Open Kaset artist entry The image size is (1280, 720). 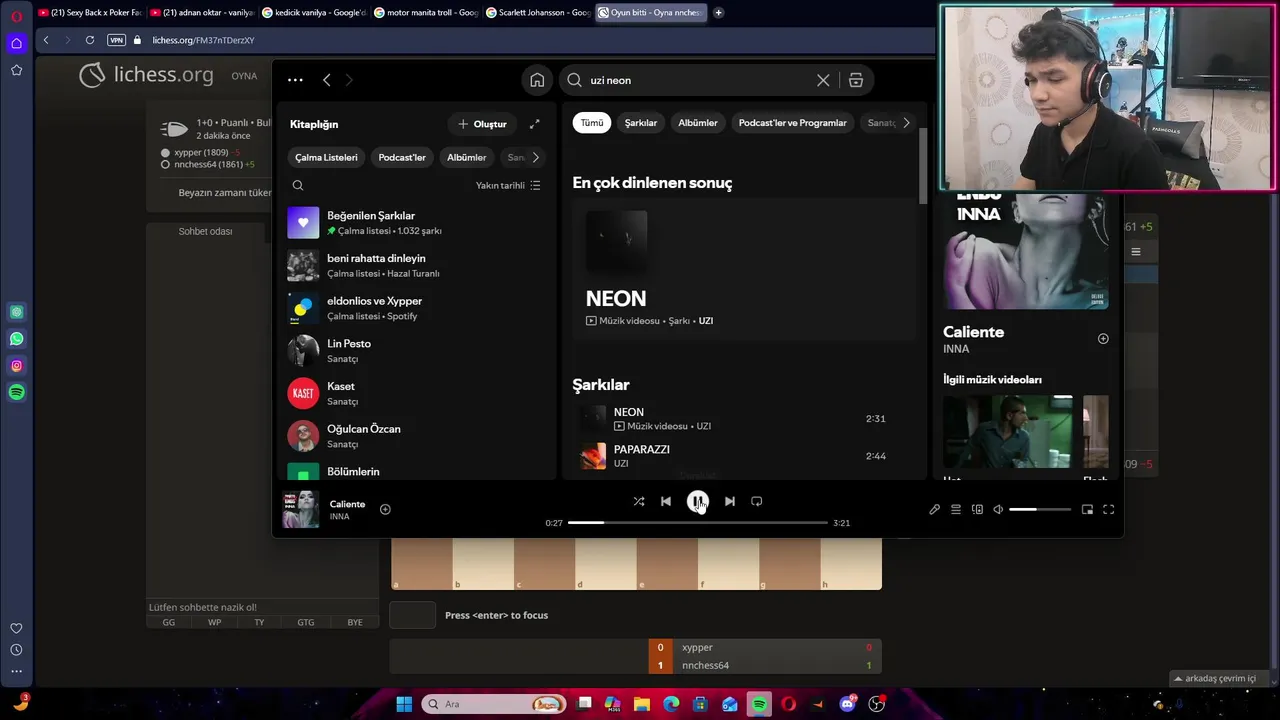pos(414,393)
